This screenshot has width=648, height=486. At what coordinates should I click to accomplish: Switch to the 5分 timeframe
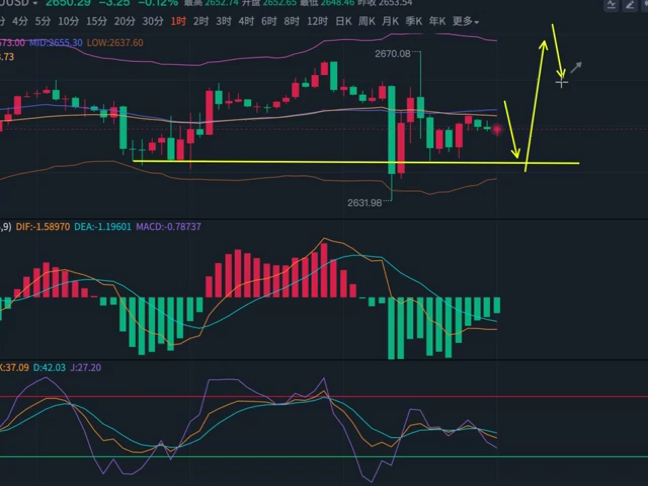click(43, 21)
